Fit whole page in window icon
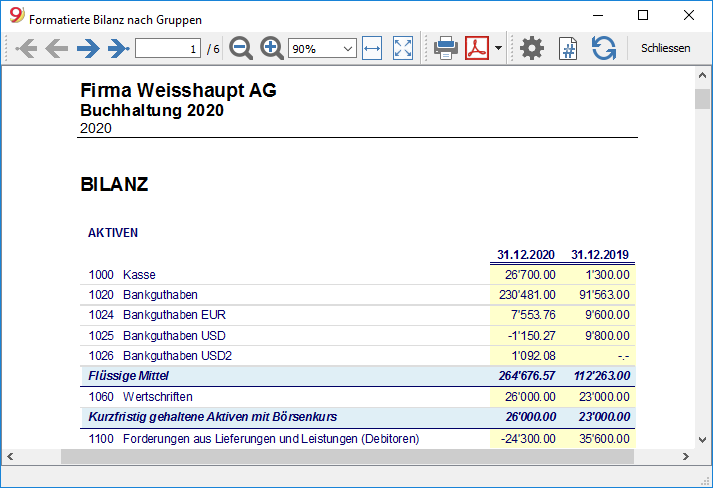 click(x=403, y=48)
